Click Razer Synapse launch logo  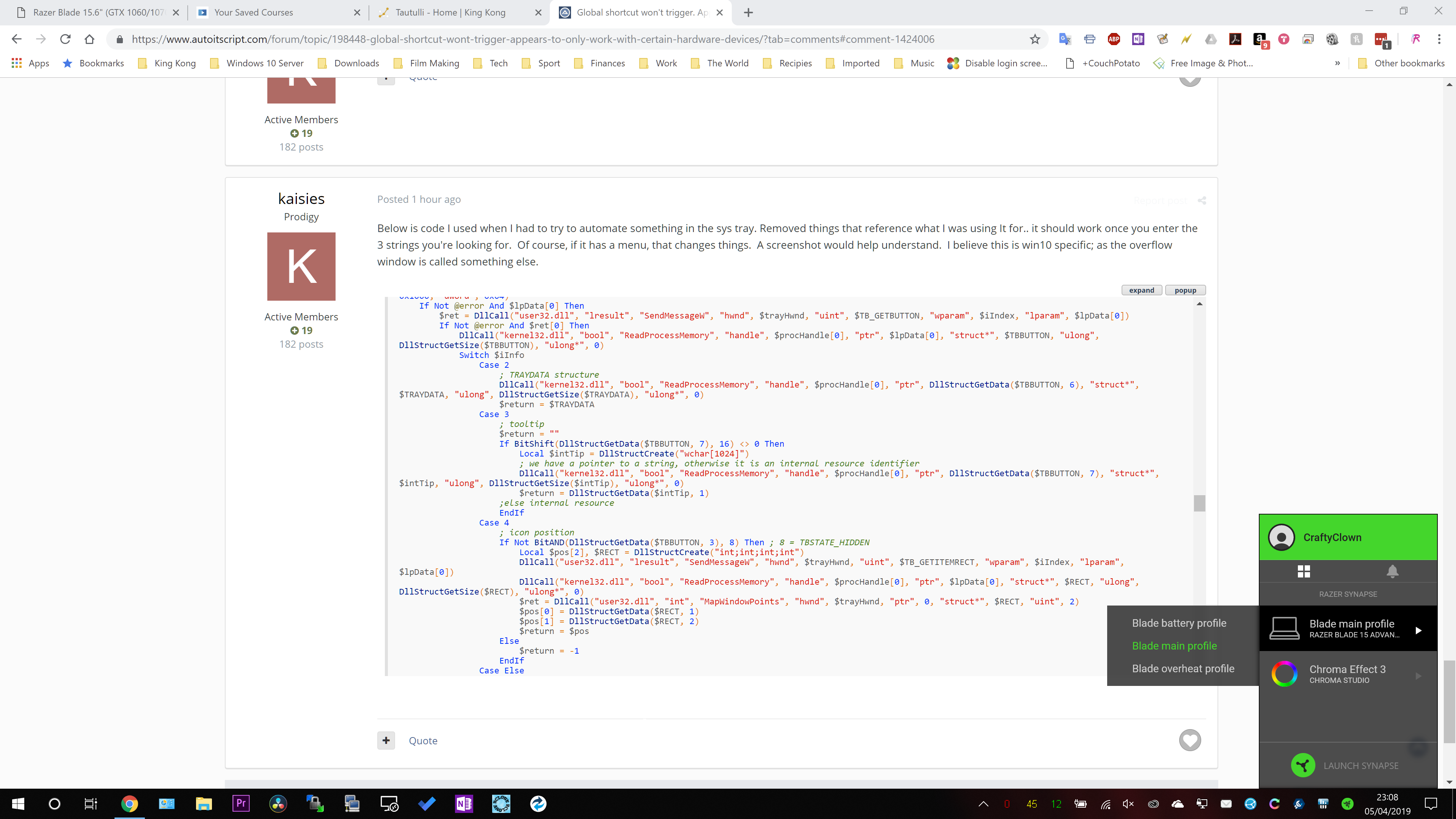click(1303, 765)
